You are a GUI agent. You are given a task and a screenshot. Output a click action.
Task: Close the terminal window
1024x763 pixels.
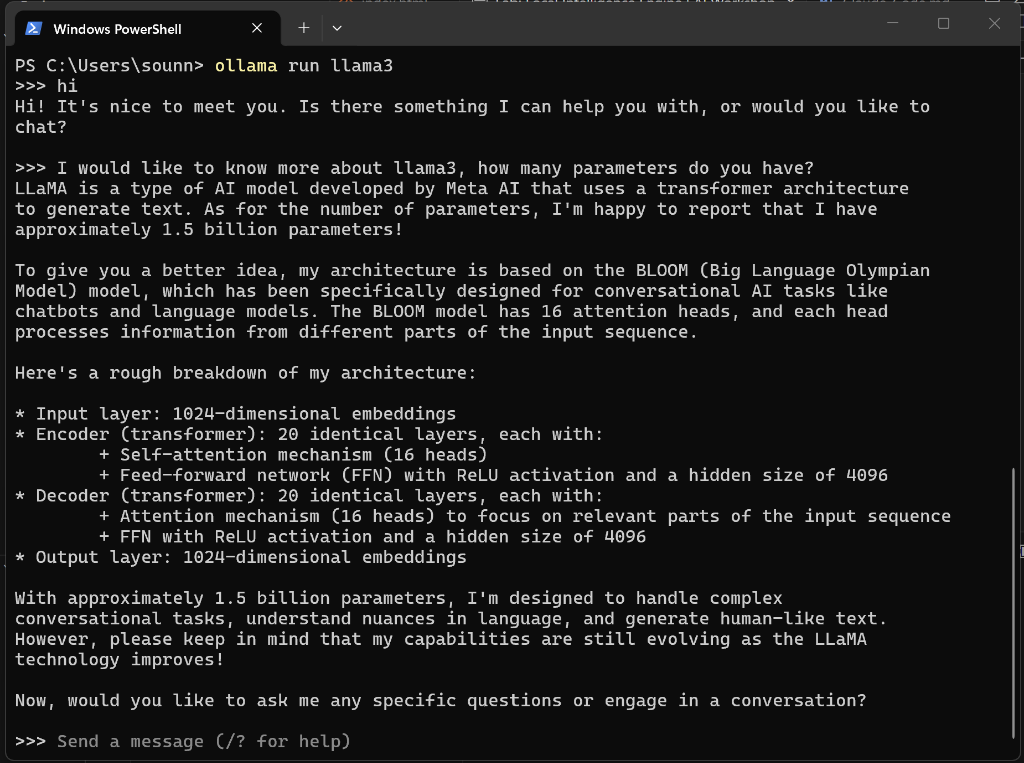(x=994, y=24)
